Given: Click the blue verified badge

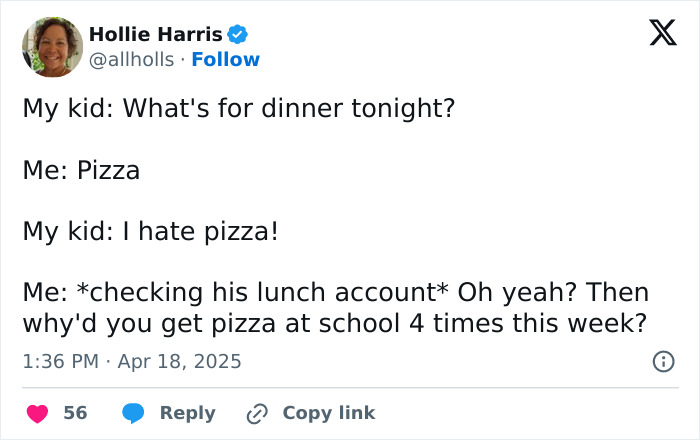Looking at the screenshot, I should coord(239,34).
